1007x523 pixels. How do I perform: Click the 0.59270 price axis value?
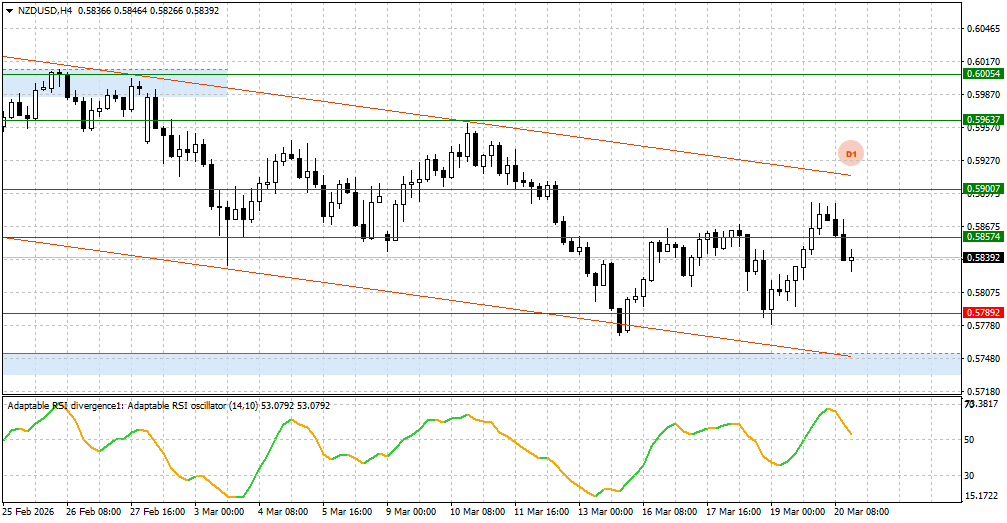coord(983,161)
